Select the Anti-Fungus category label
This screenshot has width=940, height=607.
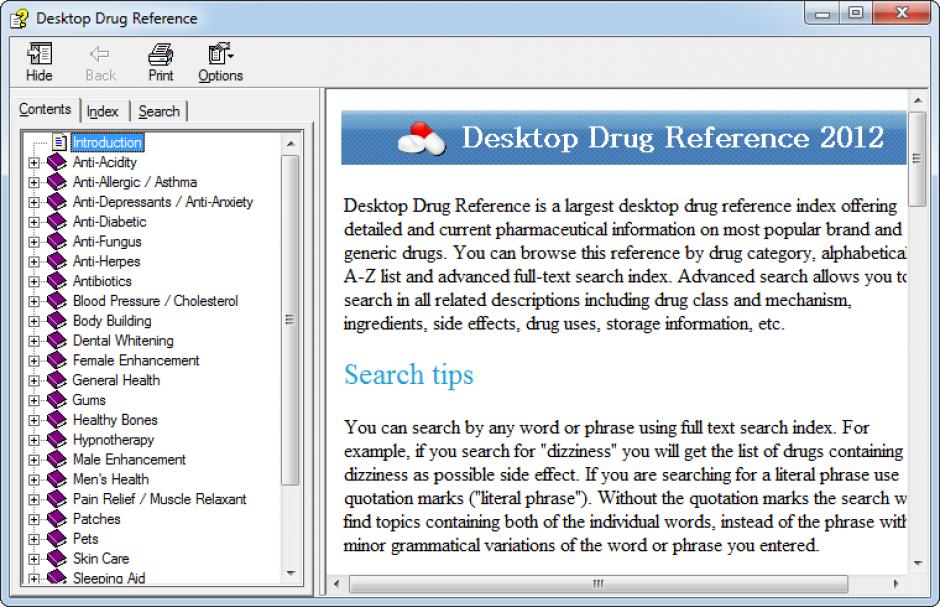click(107, 241)
